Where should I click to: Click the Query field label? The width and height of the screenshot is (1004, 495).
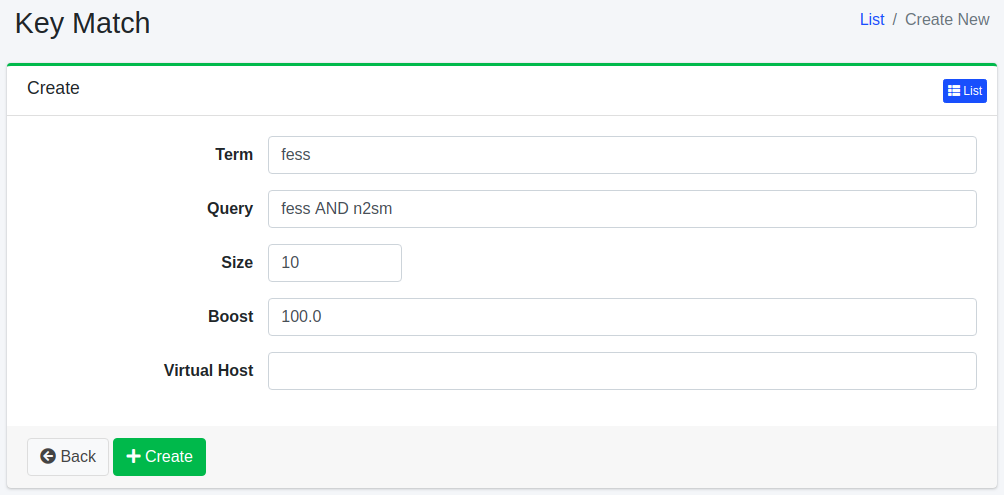[x=229, y=209]
